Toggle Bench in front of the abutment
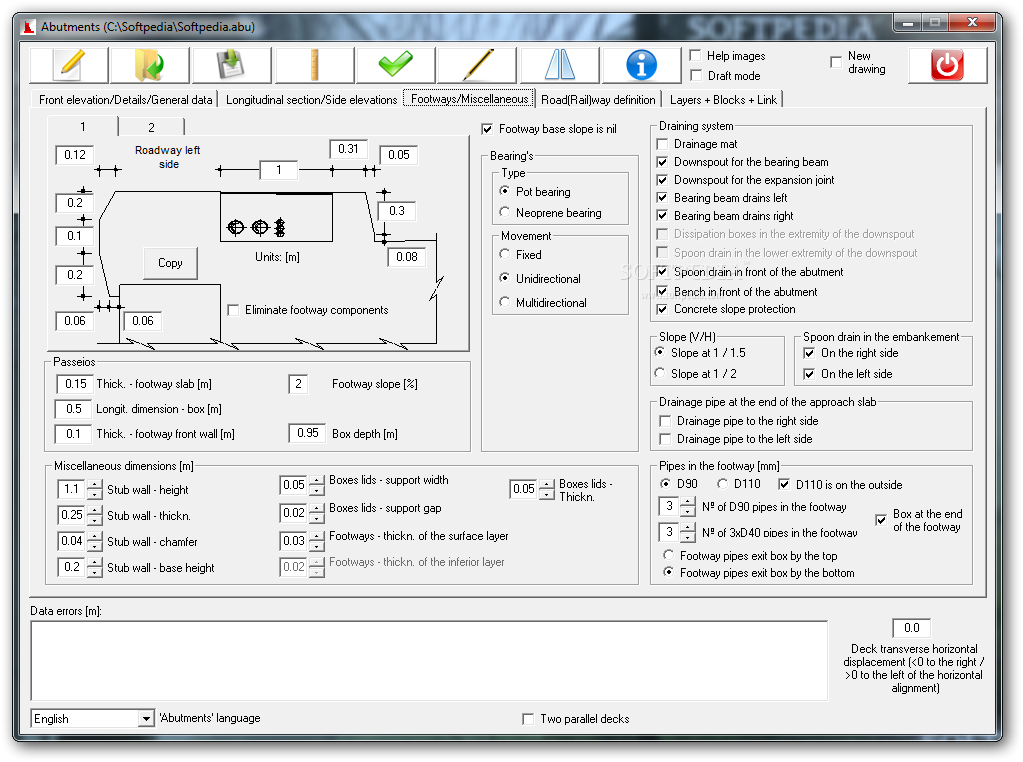 click(662, 292)
